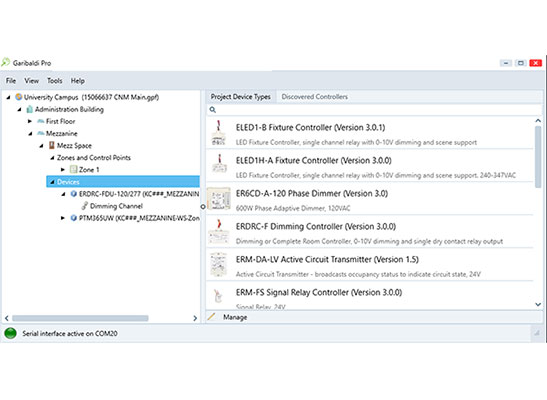547x400 pixels.
Task: Click ELED1H-A Fixture Controller thumbnail
Action: coord(219,164)
